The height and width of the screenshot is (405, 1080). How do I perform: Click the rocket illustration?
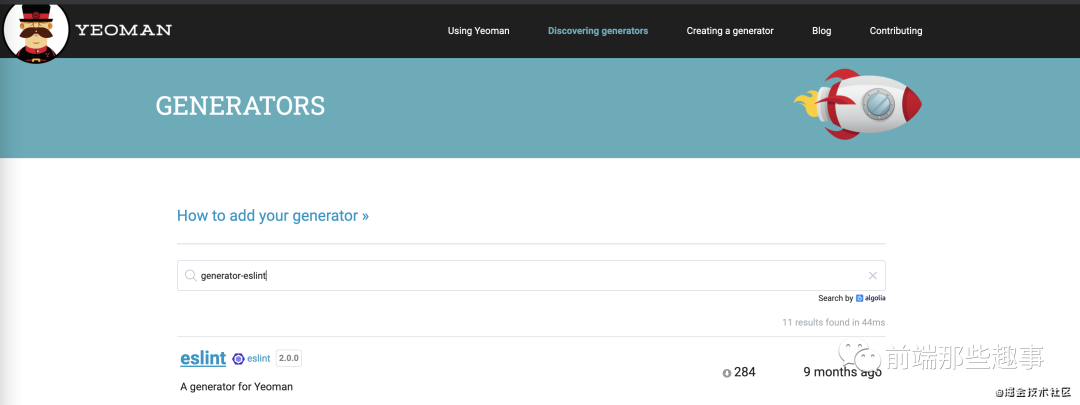coord(858,105)
